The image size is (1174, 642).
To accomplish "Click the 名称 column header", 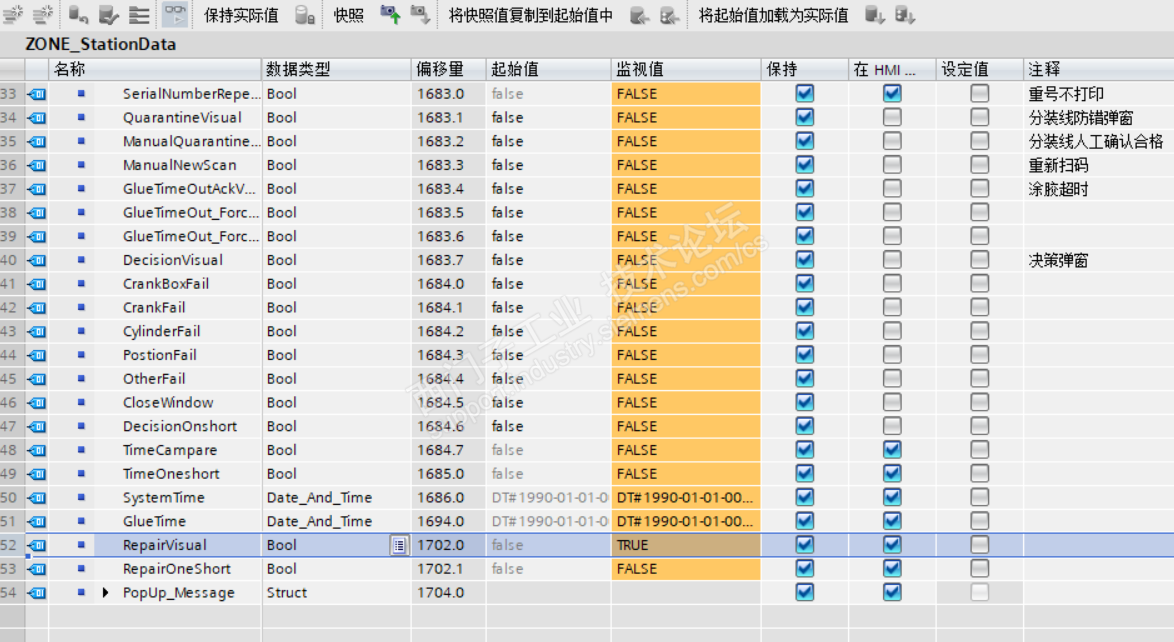I will (155, 70).
